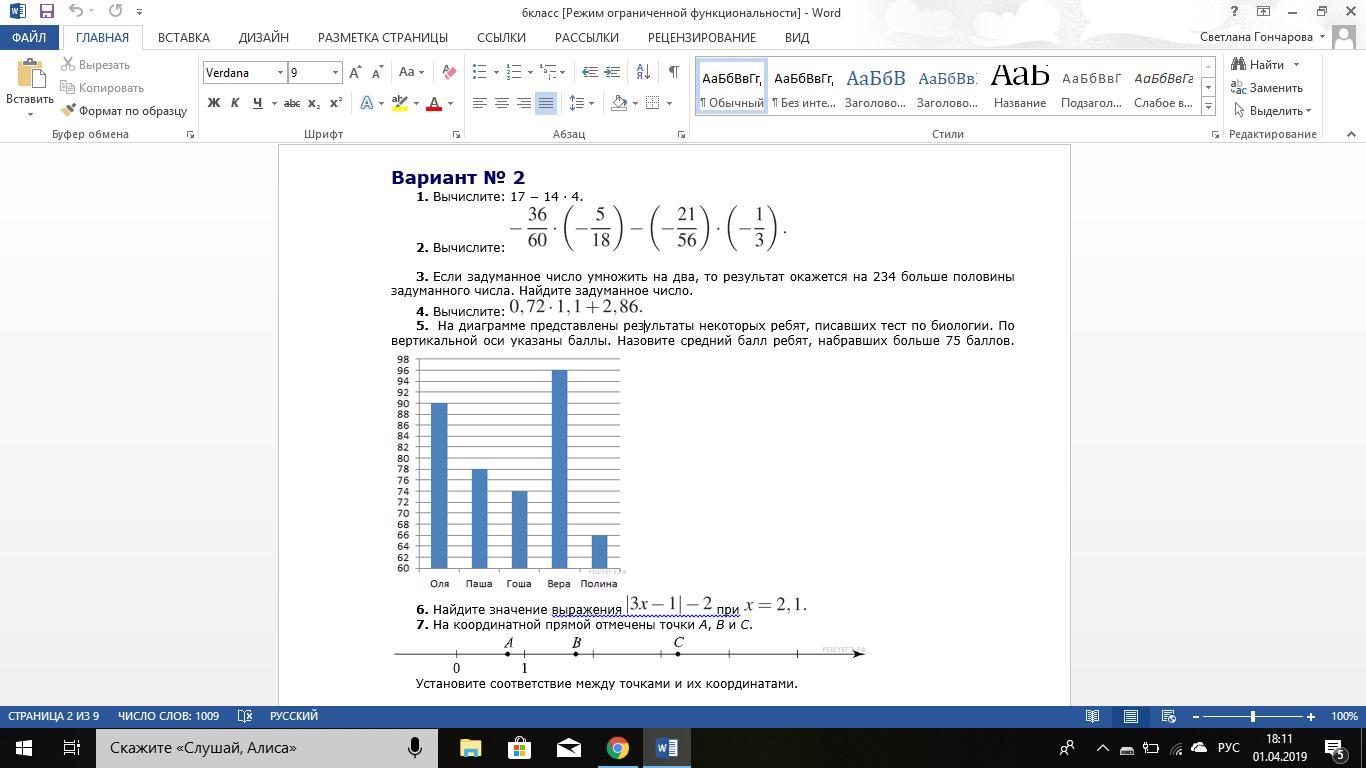Click the word count ЧИСЛО СЛОВ: 1009

coord(168,716)
